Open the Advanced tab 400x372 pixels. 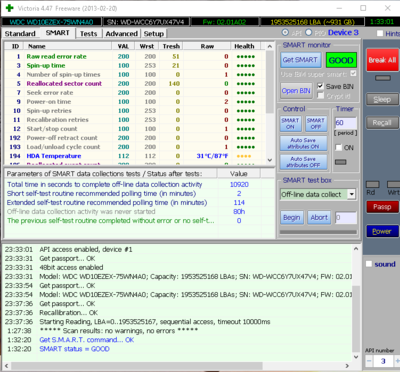[122, 34]
